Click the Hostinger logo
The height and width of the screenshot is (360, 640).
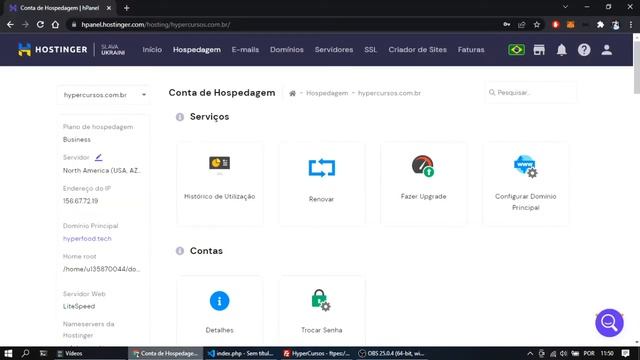click(53, 49)
